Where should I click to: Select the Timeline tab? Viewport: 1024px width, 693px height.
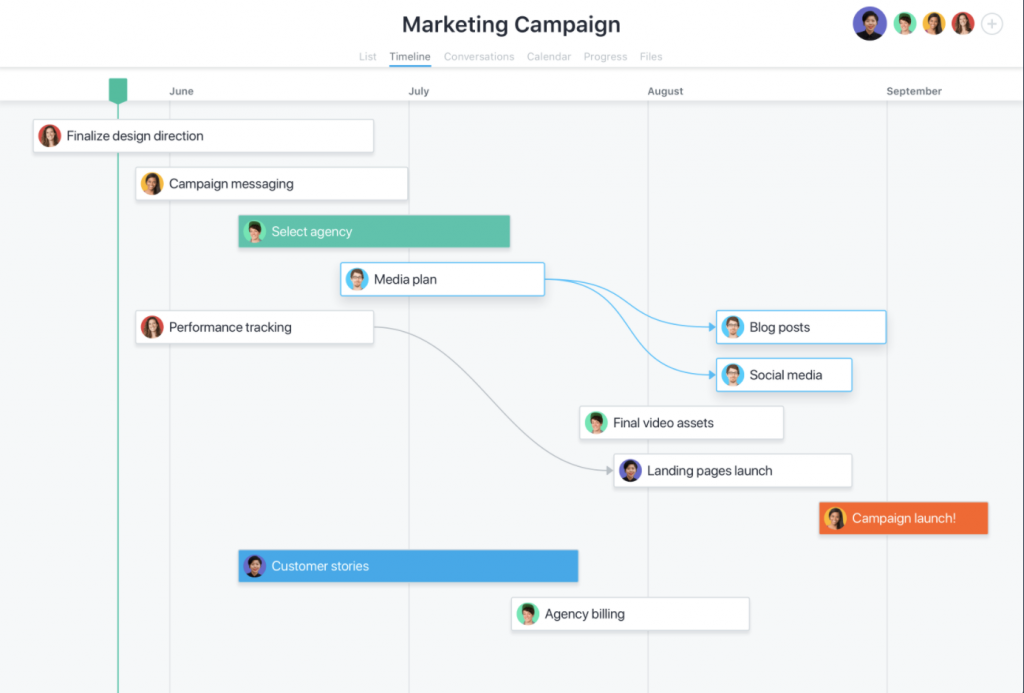409,57
